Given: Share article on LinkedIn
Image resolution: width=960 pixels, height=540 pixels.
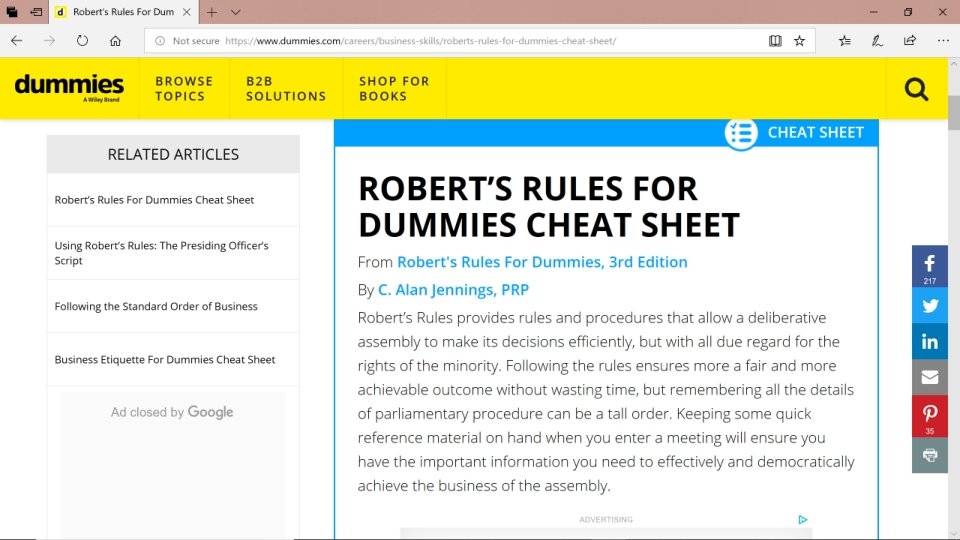Looking at the screenshot, I should [x=929, y=342].
